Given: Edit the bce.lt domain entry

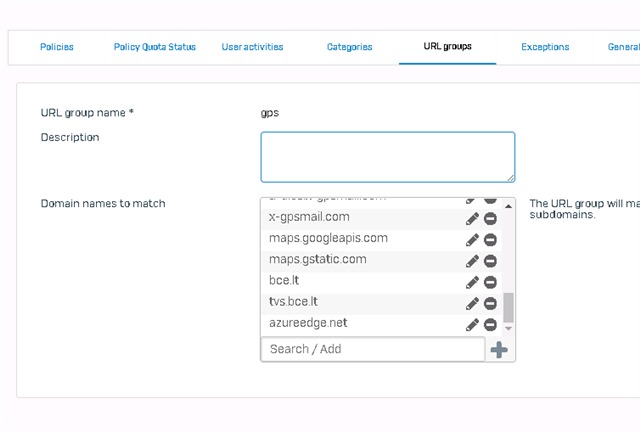Looking at the screenshot, I should [x=472, y=283].
